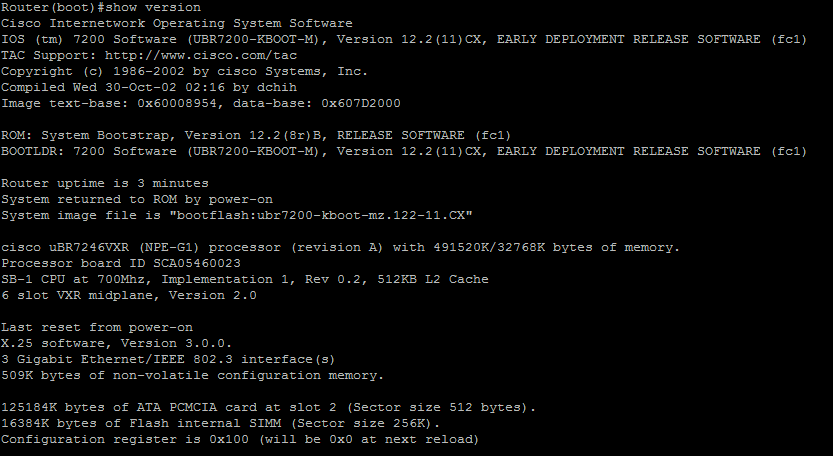Click the "6 slot VXR midplane" line

coord(129,295)
